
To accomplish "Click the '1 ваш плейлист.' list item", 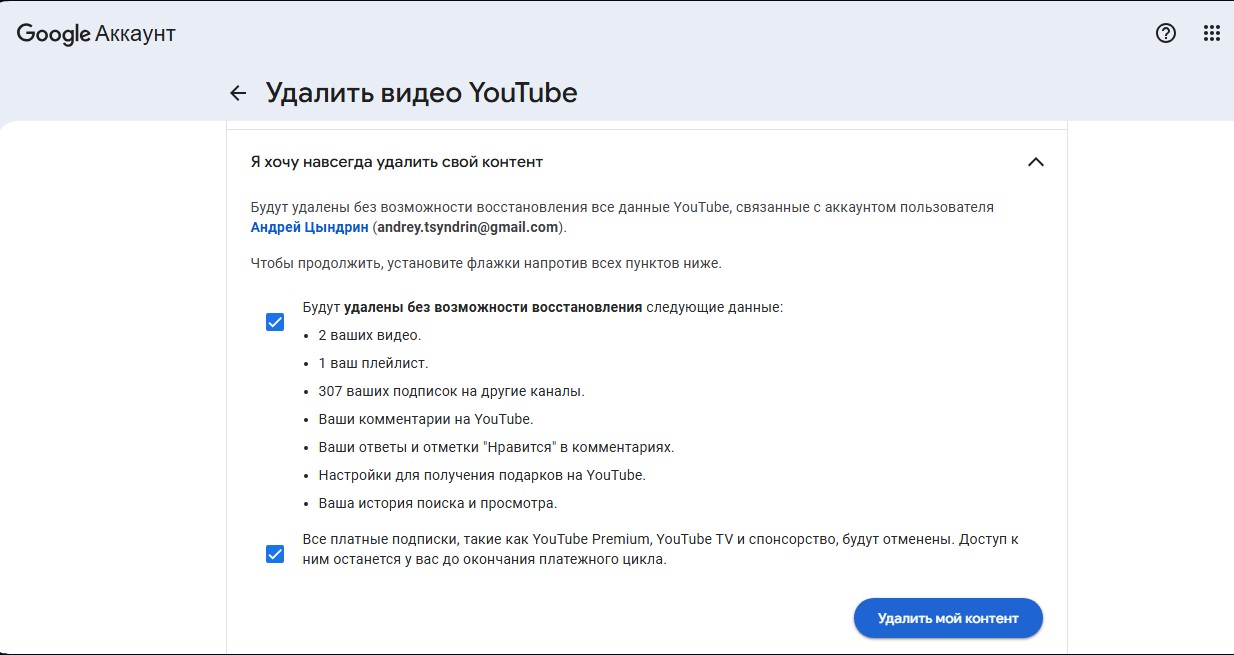I will [373, 363].
